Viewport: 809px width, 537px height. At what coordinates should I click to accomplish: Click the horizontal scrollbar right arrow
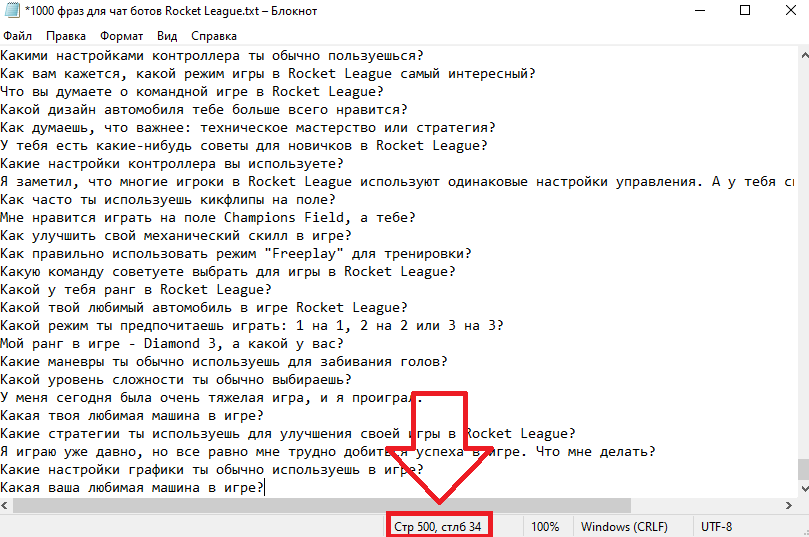[x=789, y=506]
